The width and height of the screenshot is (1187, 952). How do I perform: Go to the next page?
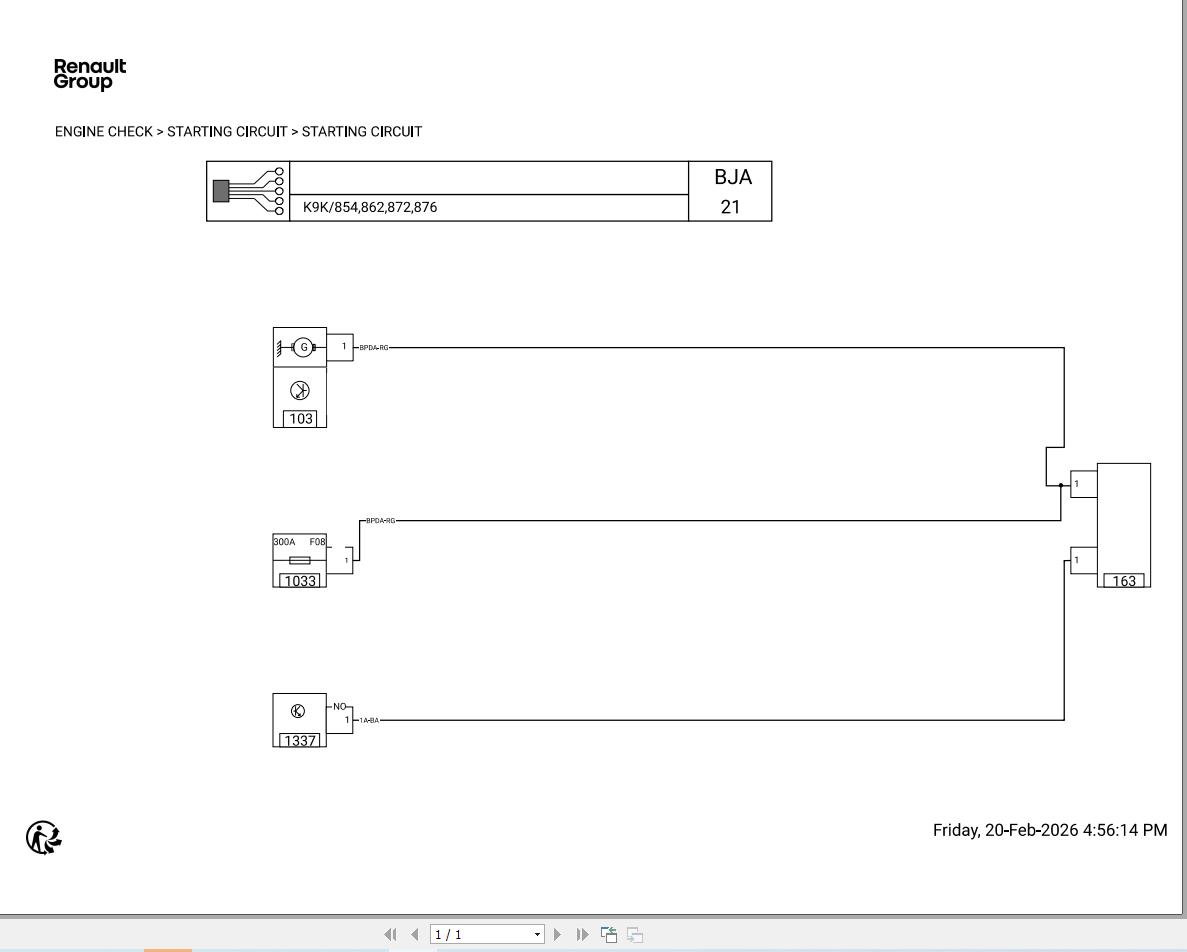pos(557,935)
